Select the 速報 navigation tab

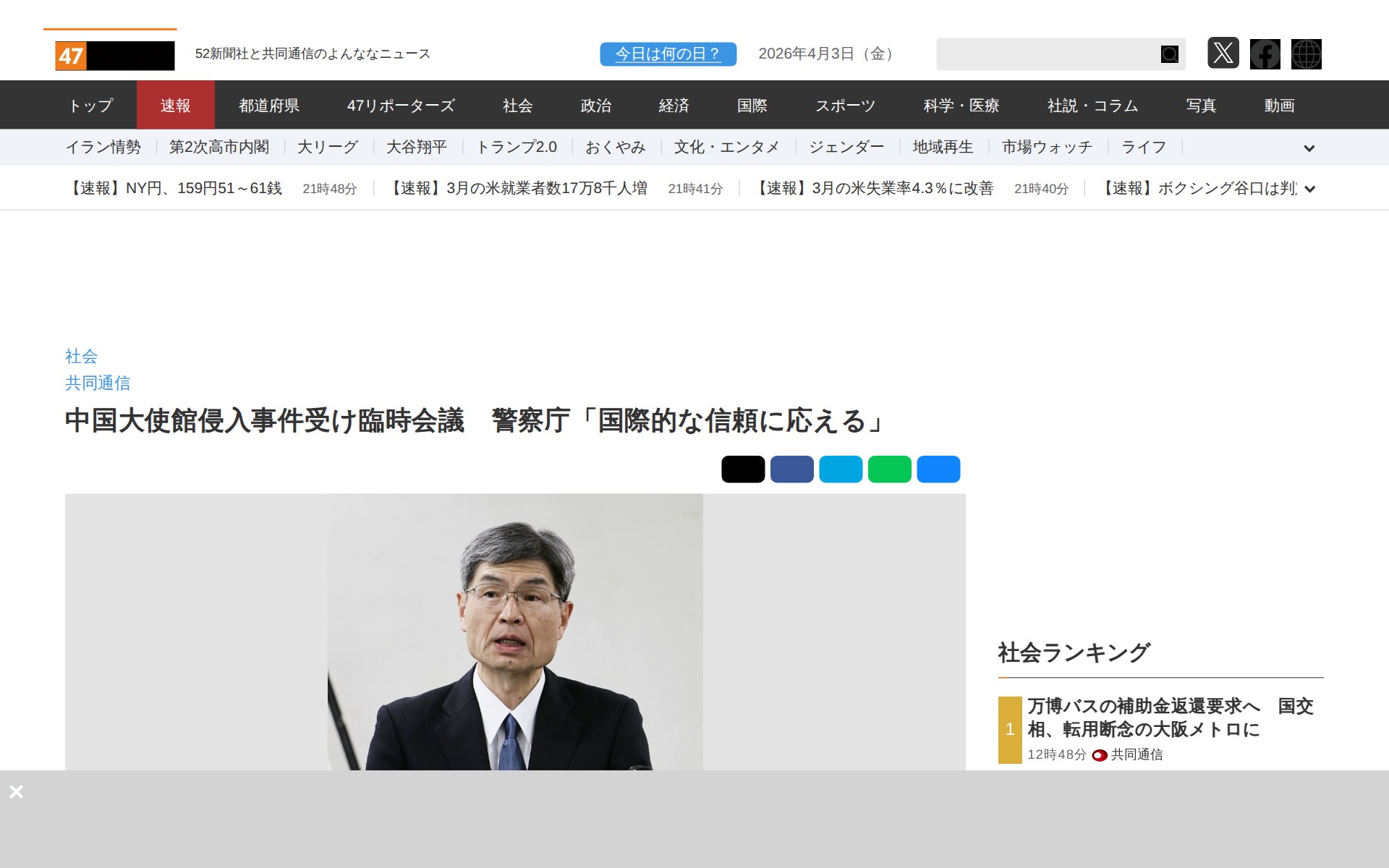(x=175, y=106)
